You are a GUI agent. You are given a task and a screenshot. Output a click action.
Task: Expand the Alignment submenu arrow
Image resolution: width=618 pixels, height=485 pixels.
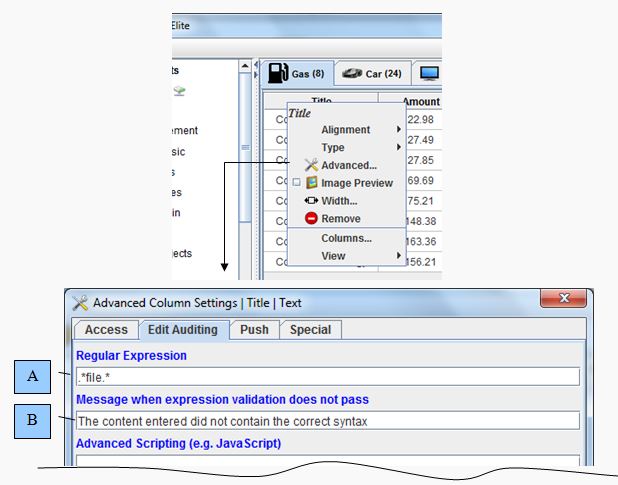tap(399, 130)
